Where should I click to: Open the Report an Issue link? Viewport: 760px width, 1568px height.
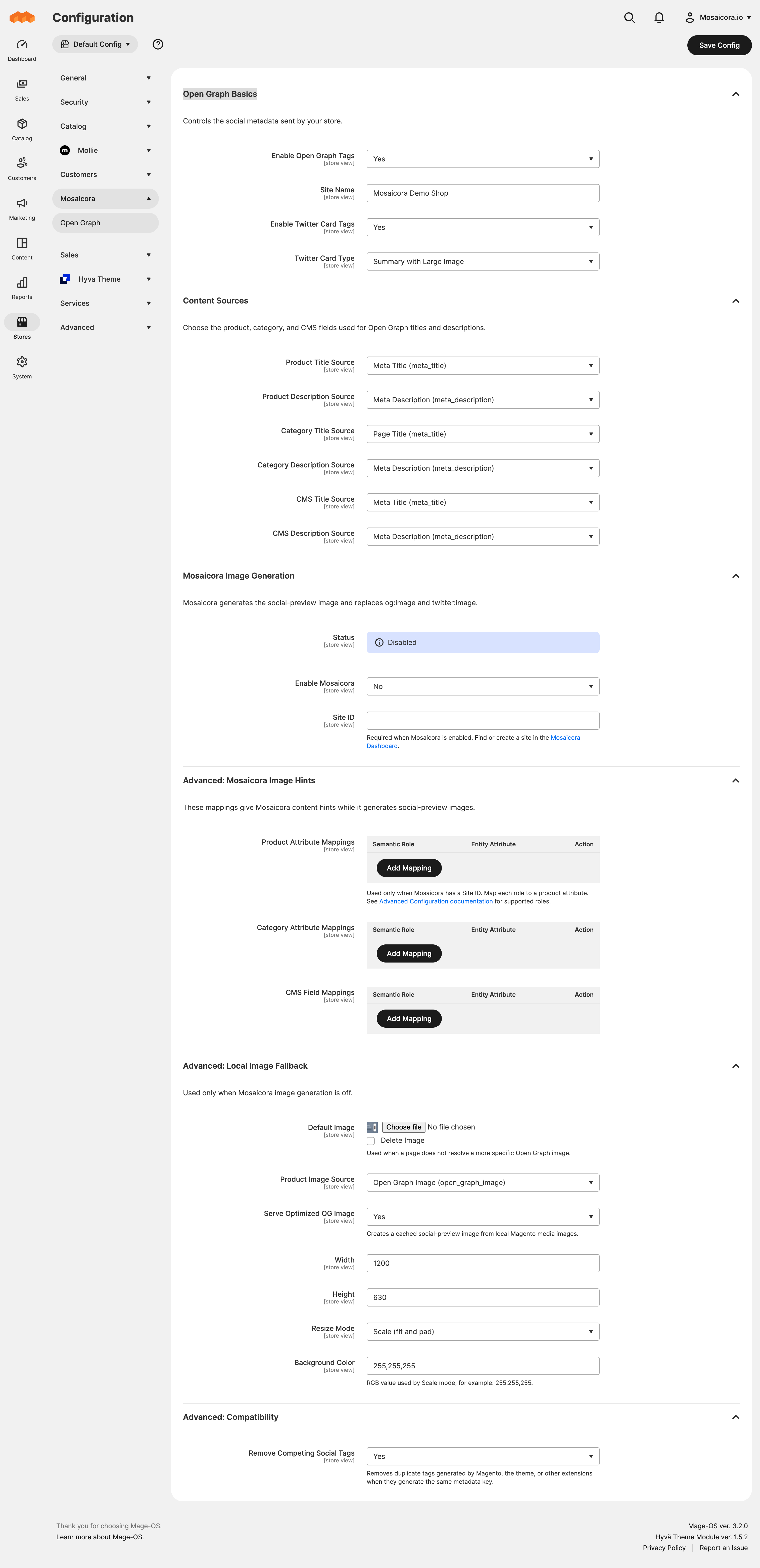pyautogui.click(x=724, y=1548)
